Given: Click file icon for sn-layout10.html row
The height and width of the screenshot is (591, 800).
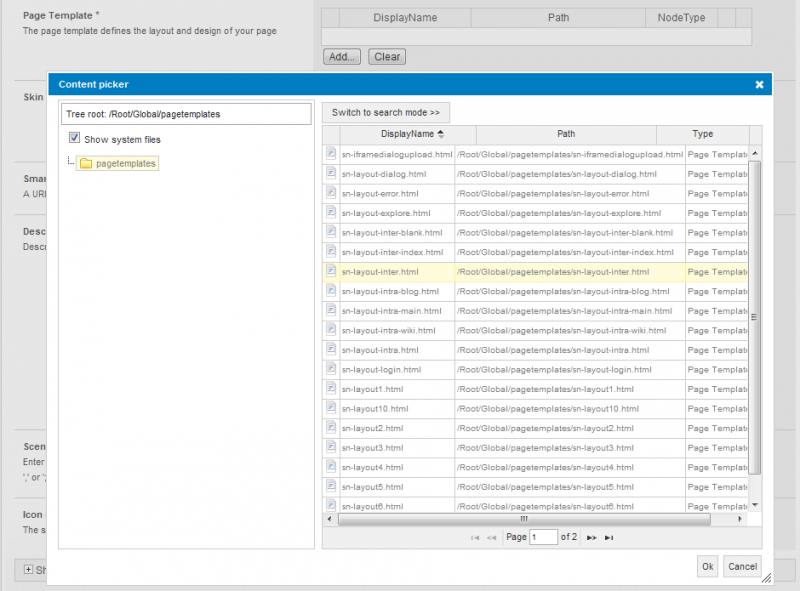Looking at the screenshot, I should coord(331,408).
